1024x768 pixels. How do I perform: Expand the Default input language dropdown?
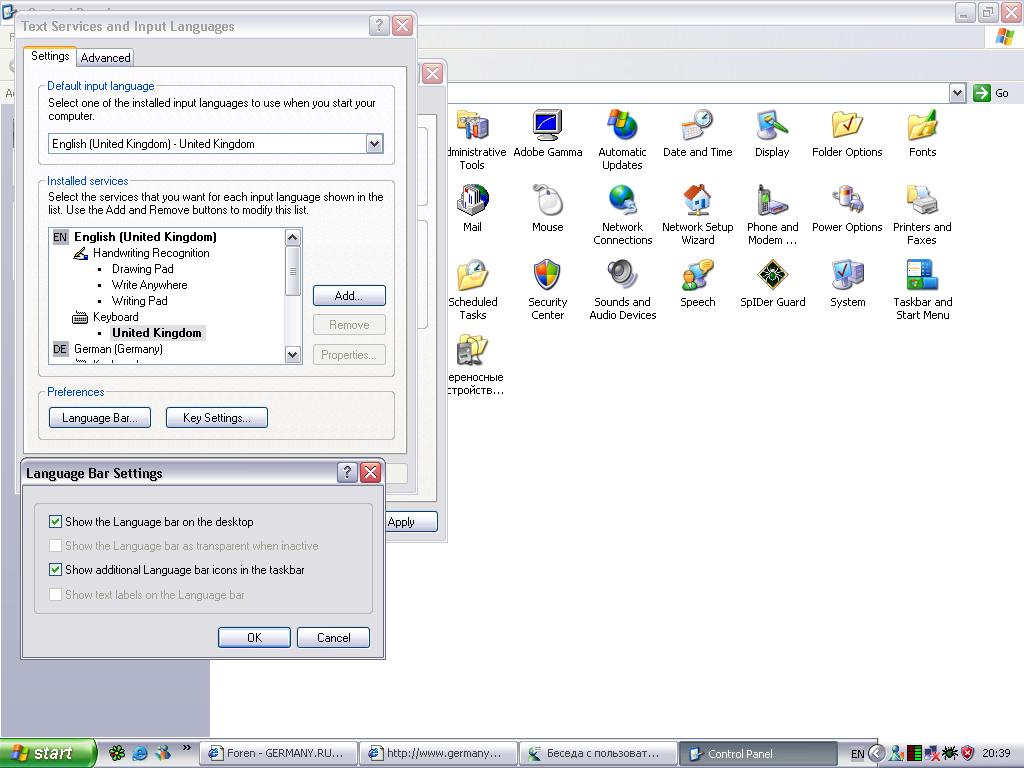click(x=374, y=144)
